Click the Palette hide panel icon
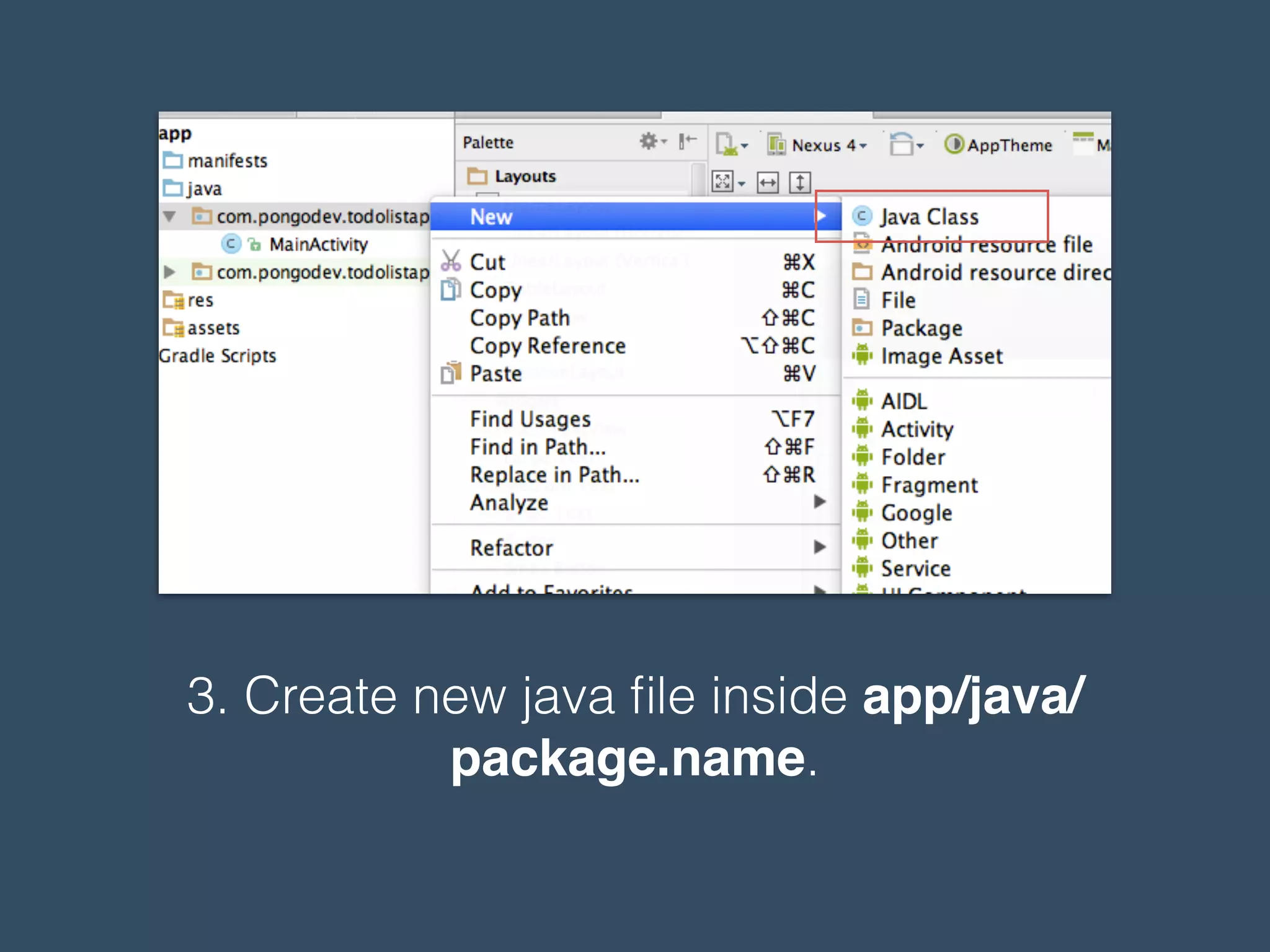This screenshot has width=1270, height=952. [x=687, y=141]
